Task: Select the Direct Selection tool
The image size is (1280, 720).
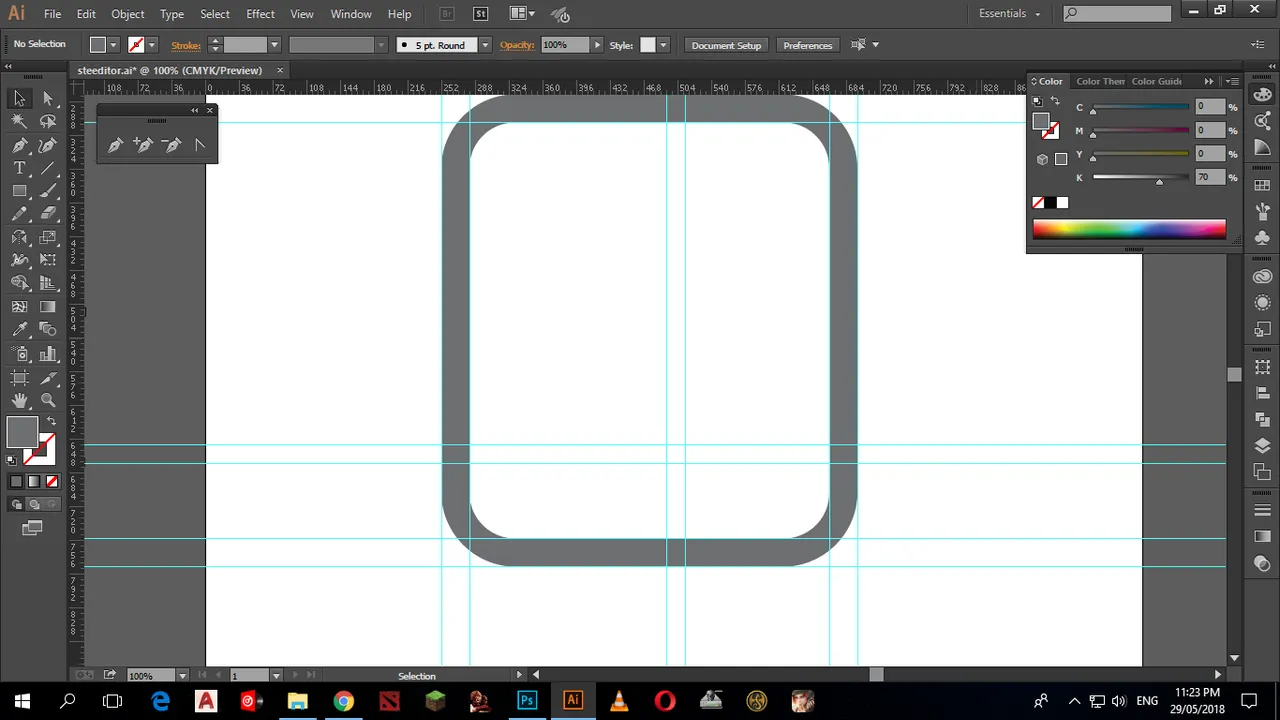Action: click(48, 98)
